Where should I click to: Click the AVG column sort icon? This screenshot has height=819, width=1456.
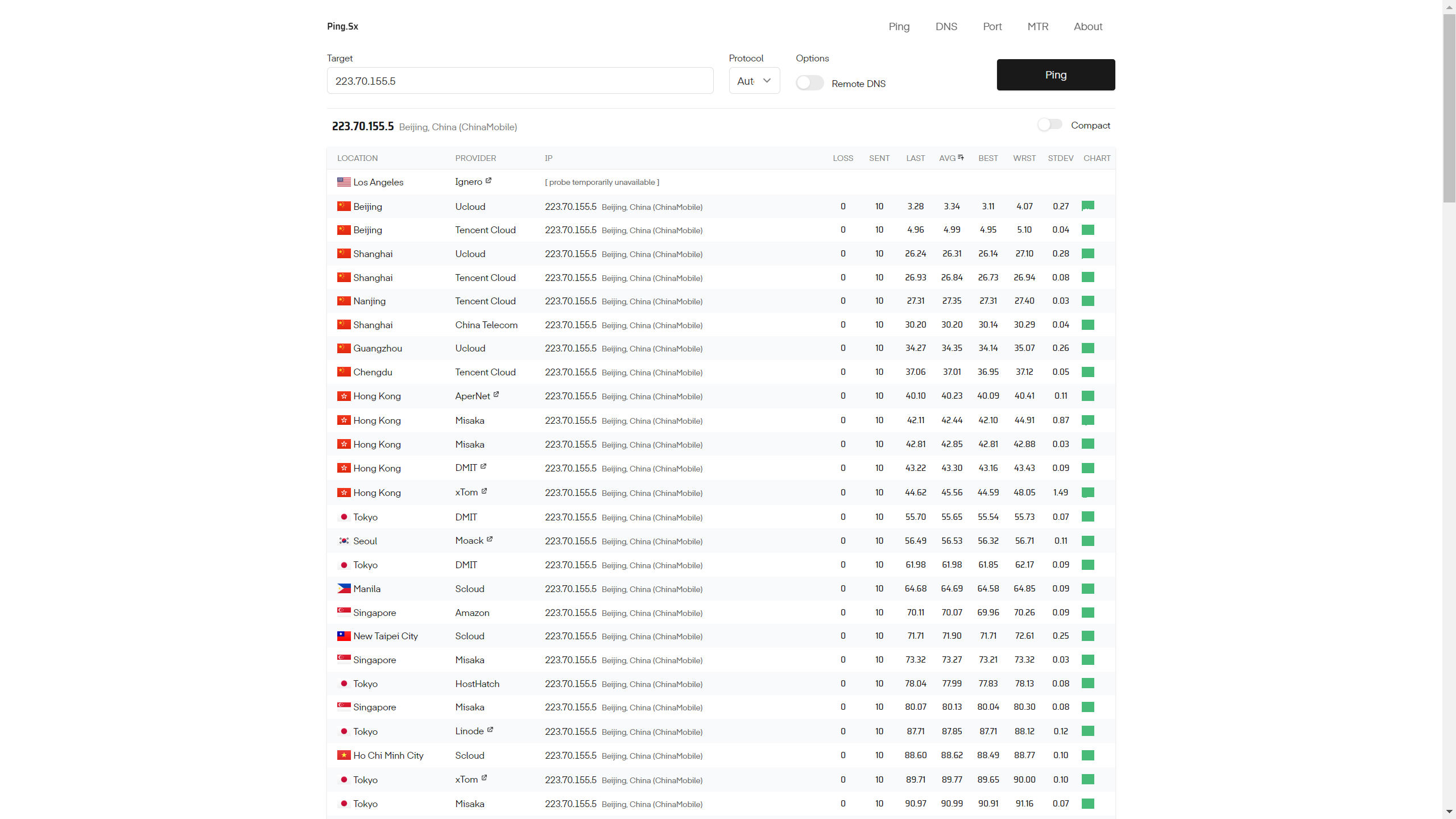(x=961, y=158)
